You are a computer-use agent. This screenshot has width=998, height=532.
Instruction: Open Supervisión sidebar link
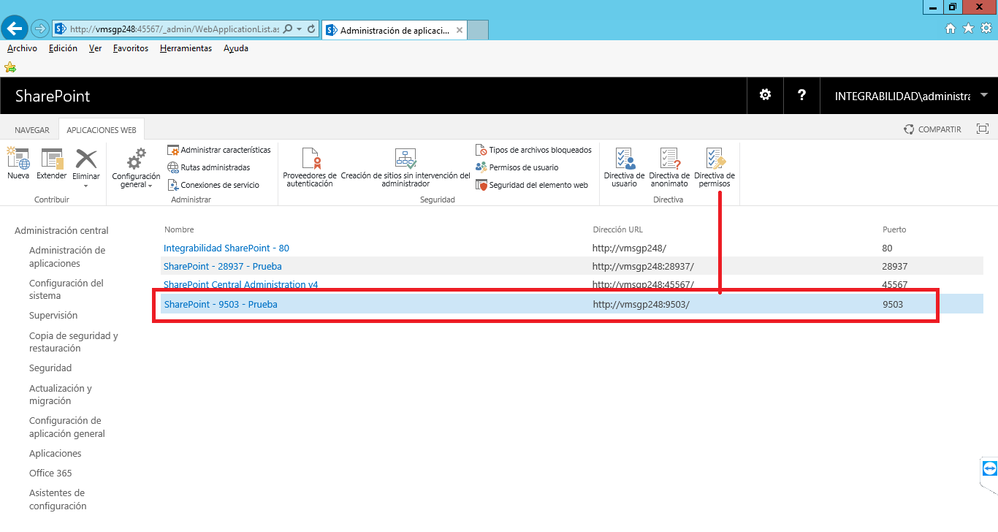[53, 316]
